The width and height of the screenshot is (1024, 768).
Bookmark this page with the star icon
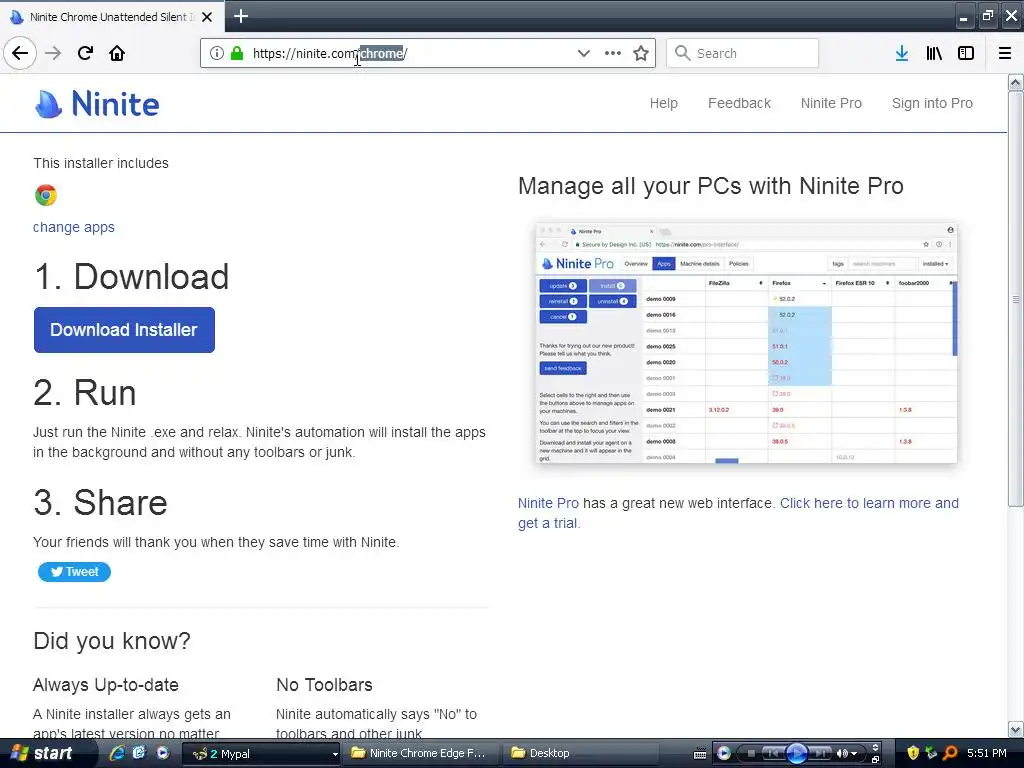click(x=641, y=53)
